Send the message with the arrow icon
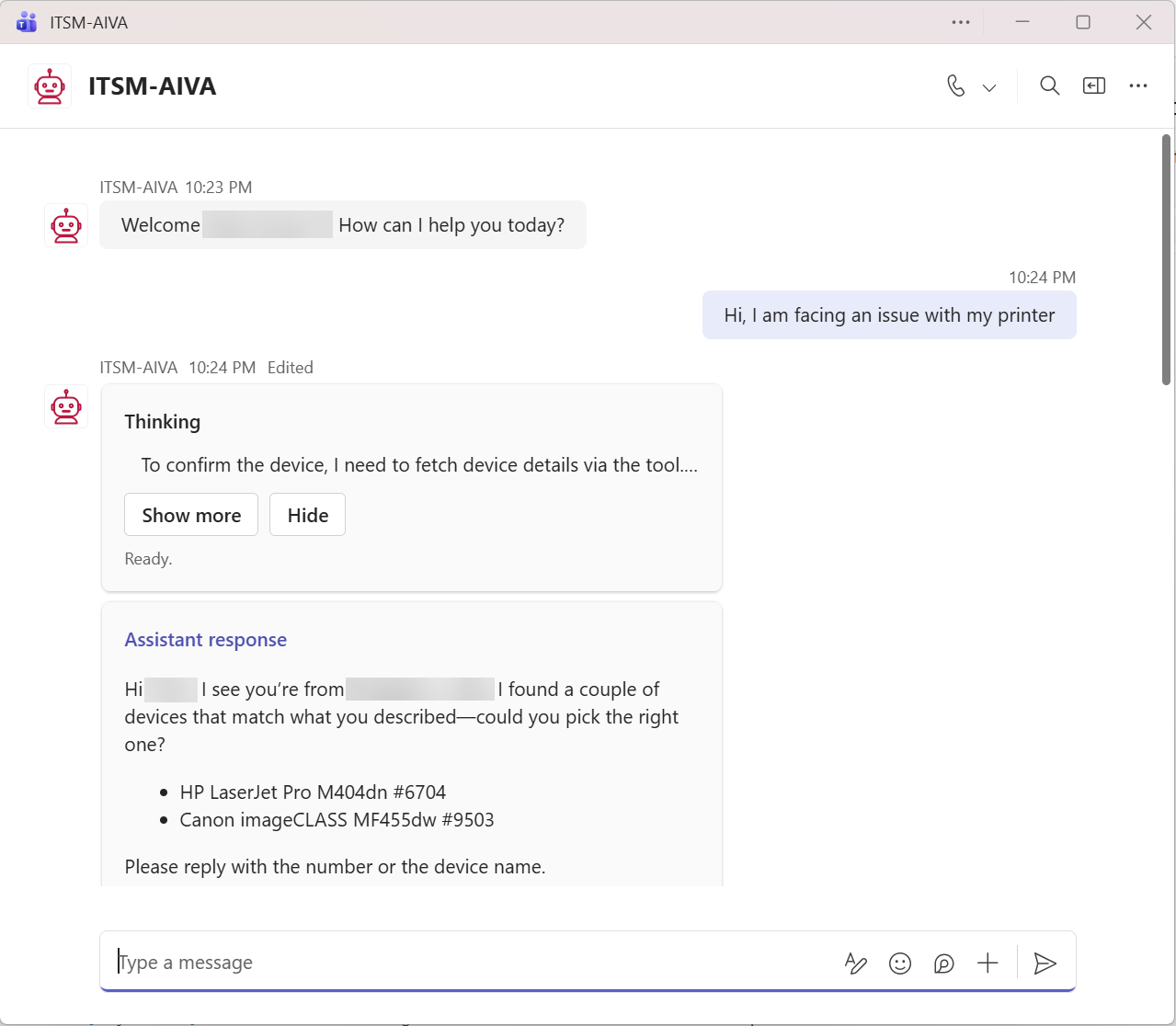The image size is (1176, 1026). tap(1045, 963)
